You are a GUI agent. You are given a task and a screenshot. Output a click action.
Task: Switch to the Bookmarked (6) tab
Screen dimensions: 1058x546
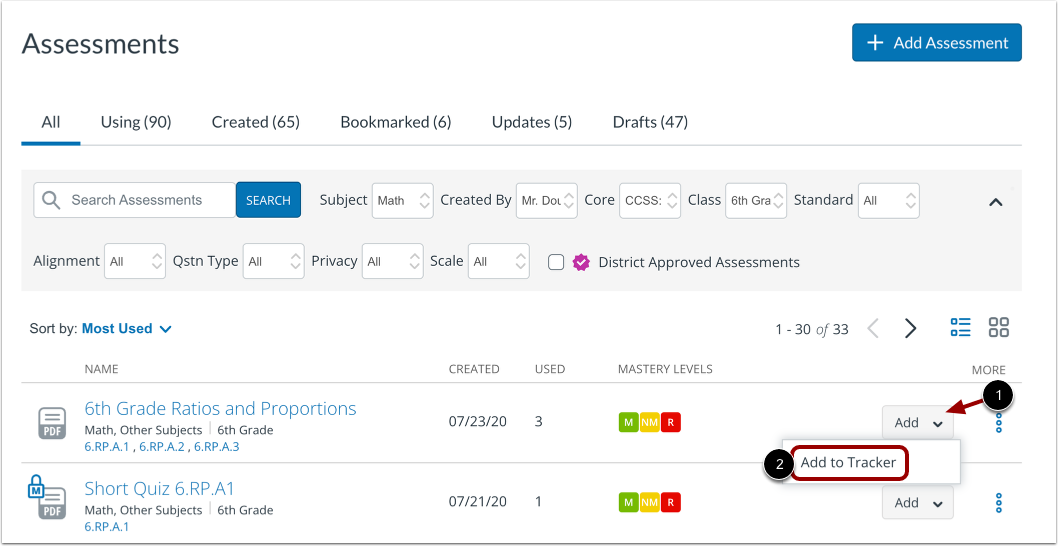[396, 122]
